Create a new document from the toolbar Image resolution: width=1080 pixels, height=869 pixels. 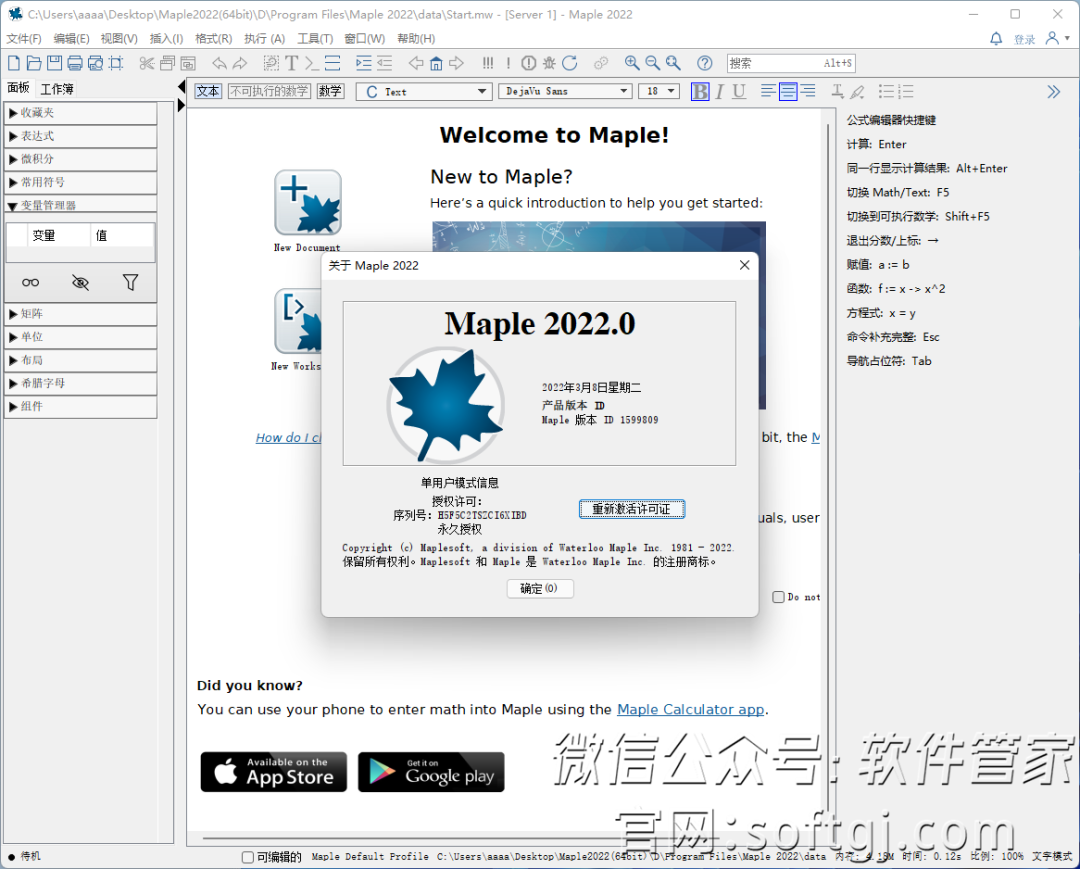click(x=14, y=63)
